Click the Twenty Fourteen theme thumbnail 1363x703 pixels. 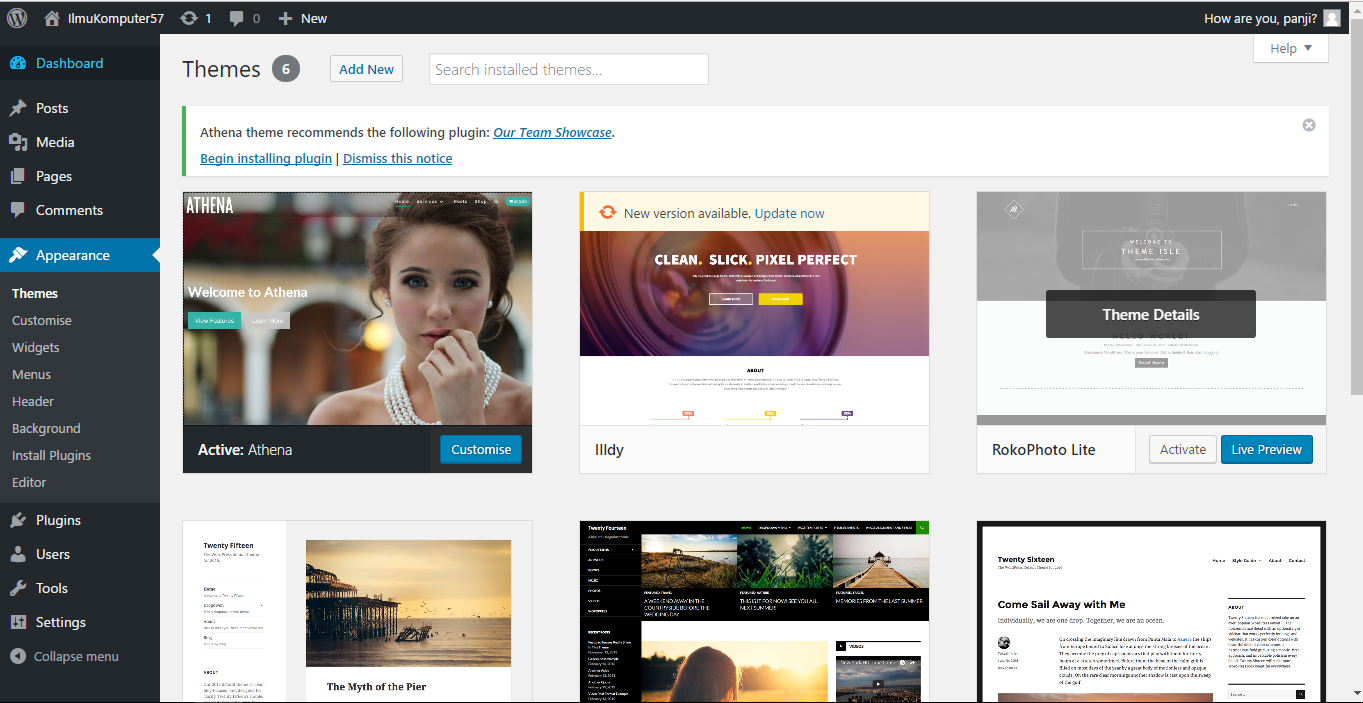[755, 611]
